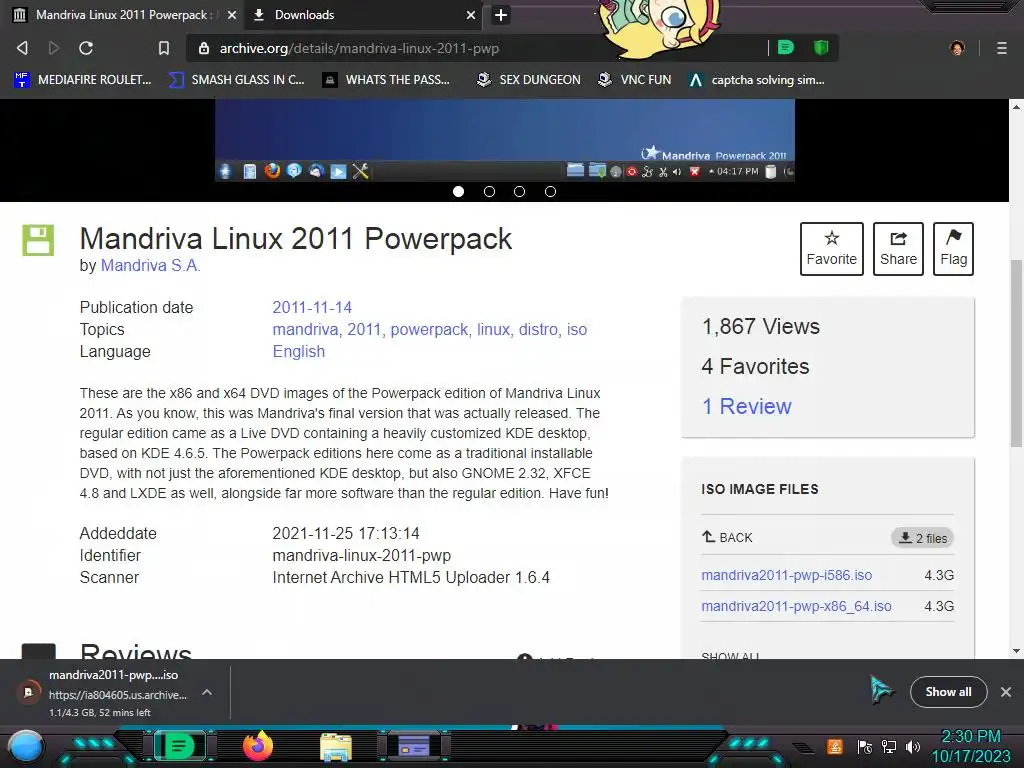
Task: Download mandriva2011-pwp-x86_64.iso
Action: [796, 606]
